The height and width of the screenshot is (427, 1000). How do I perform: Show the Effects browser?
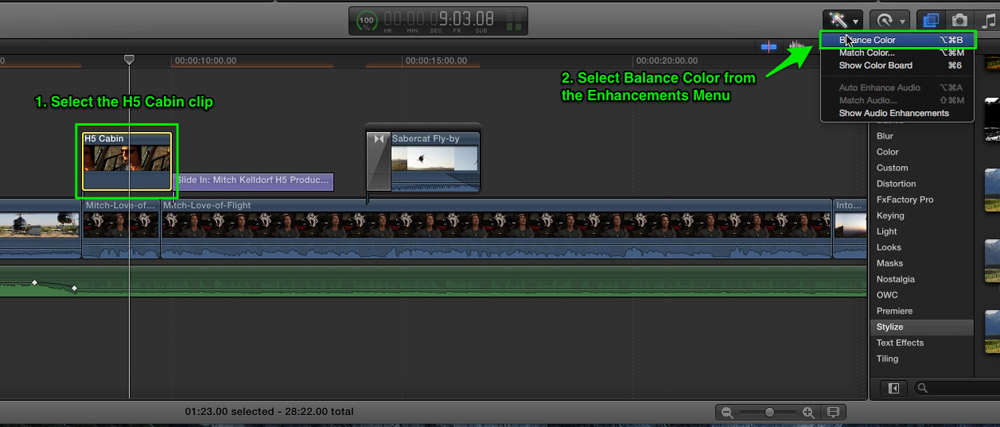(x=930, y=20)
